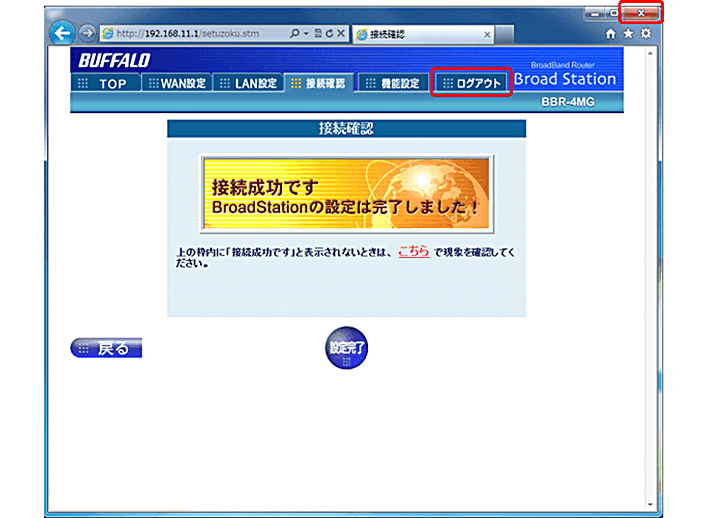
Task: Switch to the LAN設定 tab
Action: 248,83
